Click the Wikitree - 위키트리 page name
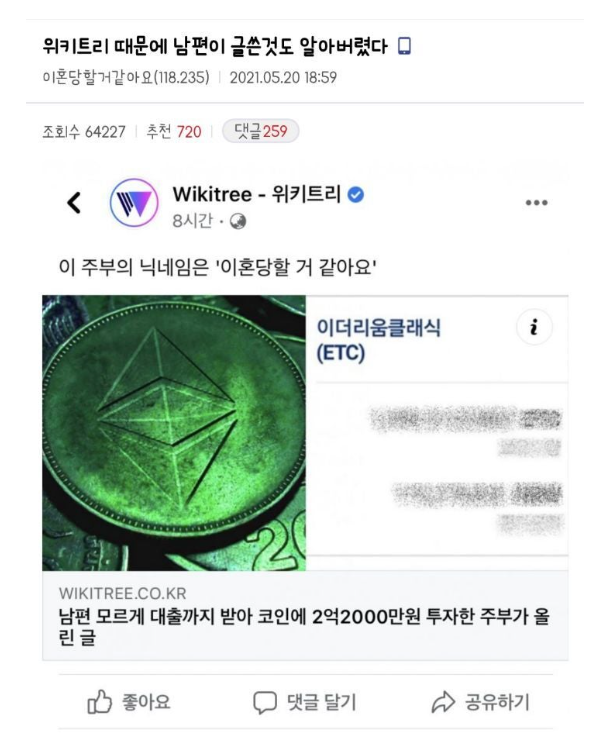The height and width of the screenshot is (737, 612). pyautogui.click(x=257, y=194)
